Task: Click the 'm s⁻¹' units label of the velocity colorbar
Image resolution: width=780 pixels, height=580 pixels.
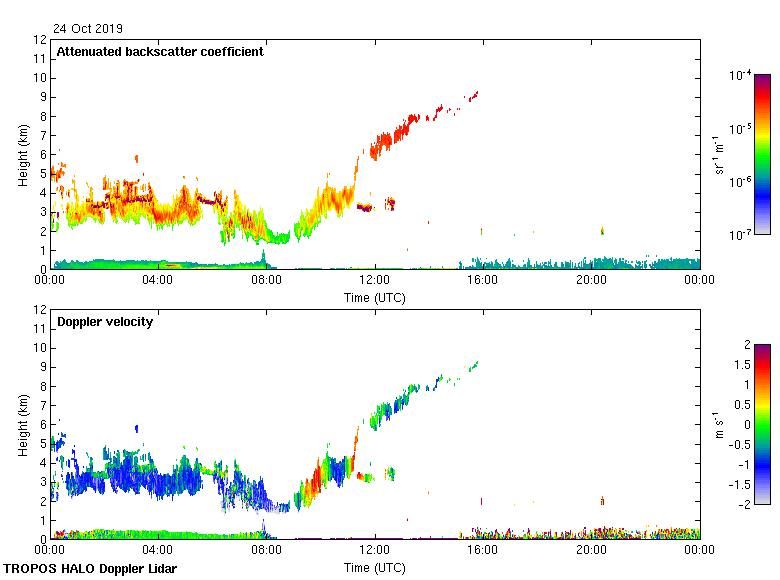Action: [720, 424]
